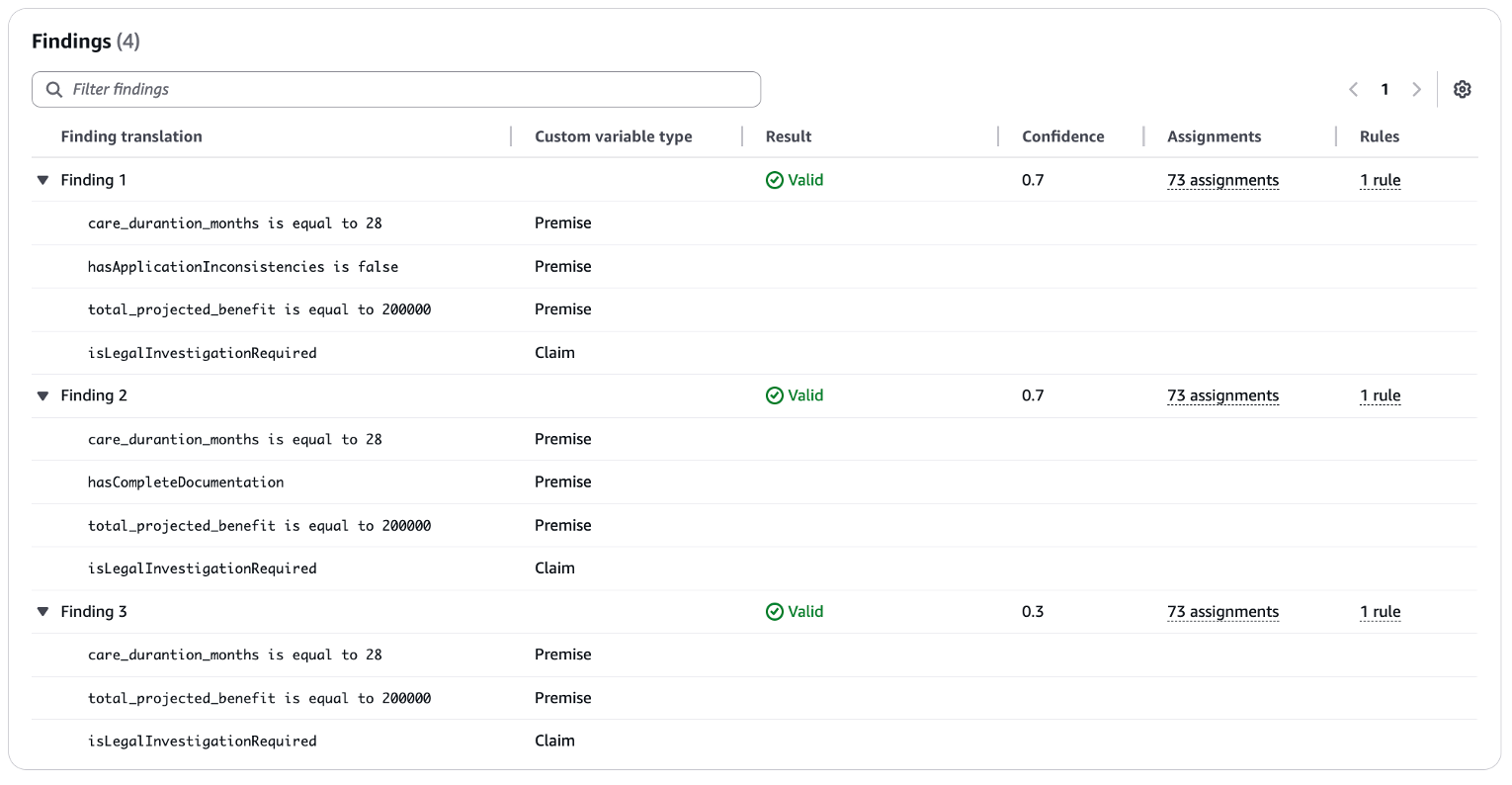Click the 1 rule link for Finding 1
The image size is (1512, 785).
pos(1381,180)
